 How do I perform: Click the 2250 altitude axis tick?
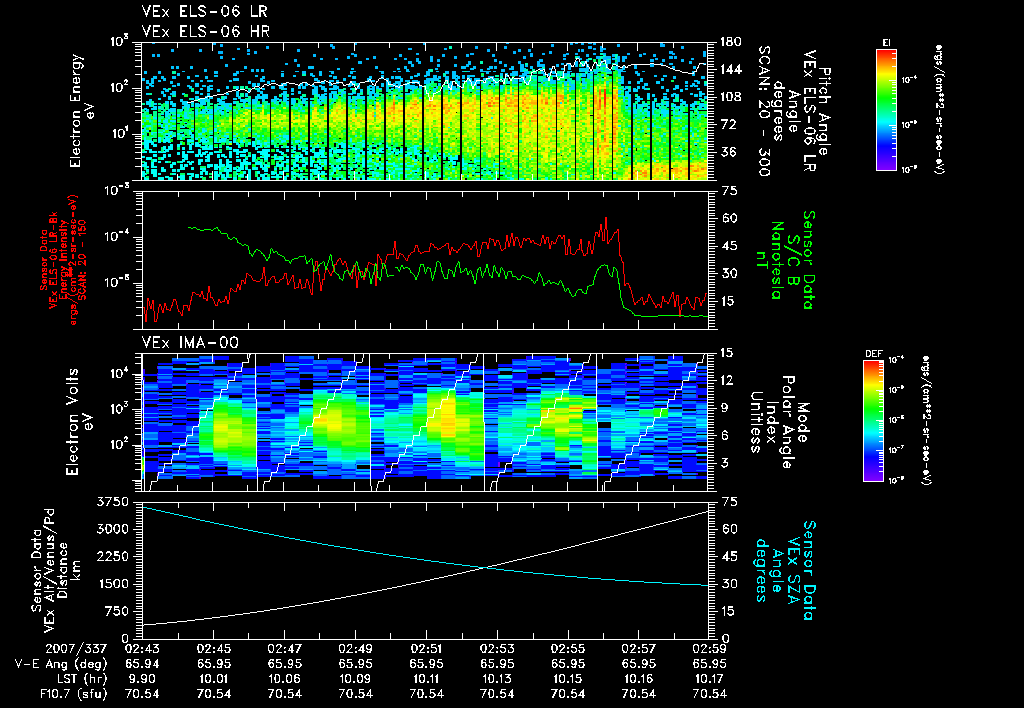tap(113, 556)
